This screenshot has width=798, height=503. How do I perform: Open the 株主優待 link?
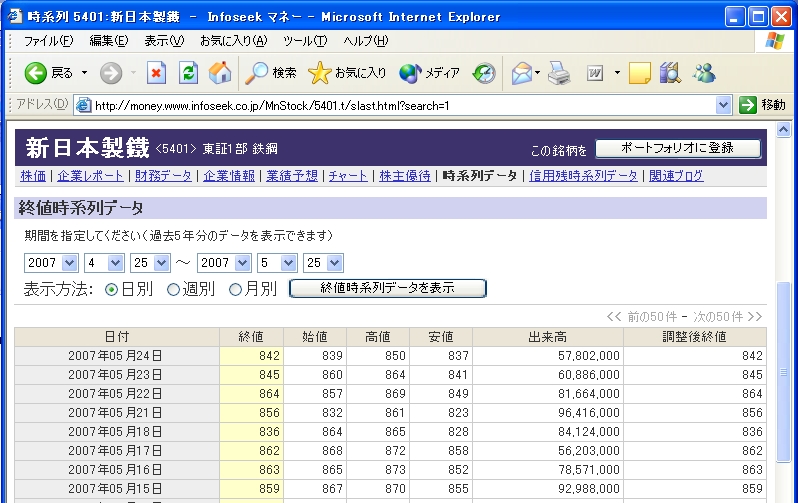pyautogui.click(x=405, y=176)
